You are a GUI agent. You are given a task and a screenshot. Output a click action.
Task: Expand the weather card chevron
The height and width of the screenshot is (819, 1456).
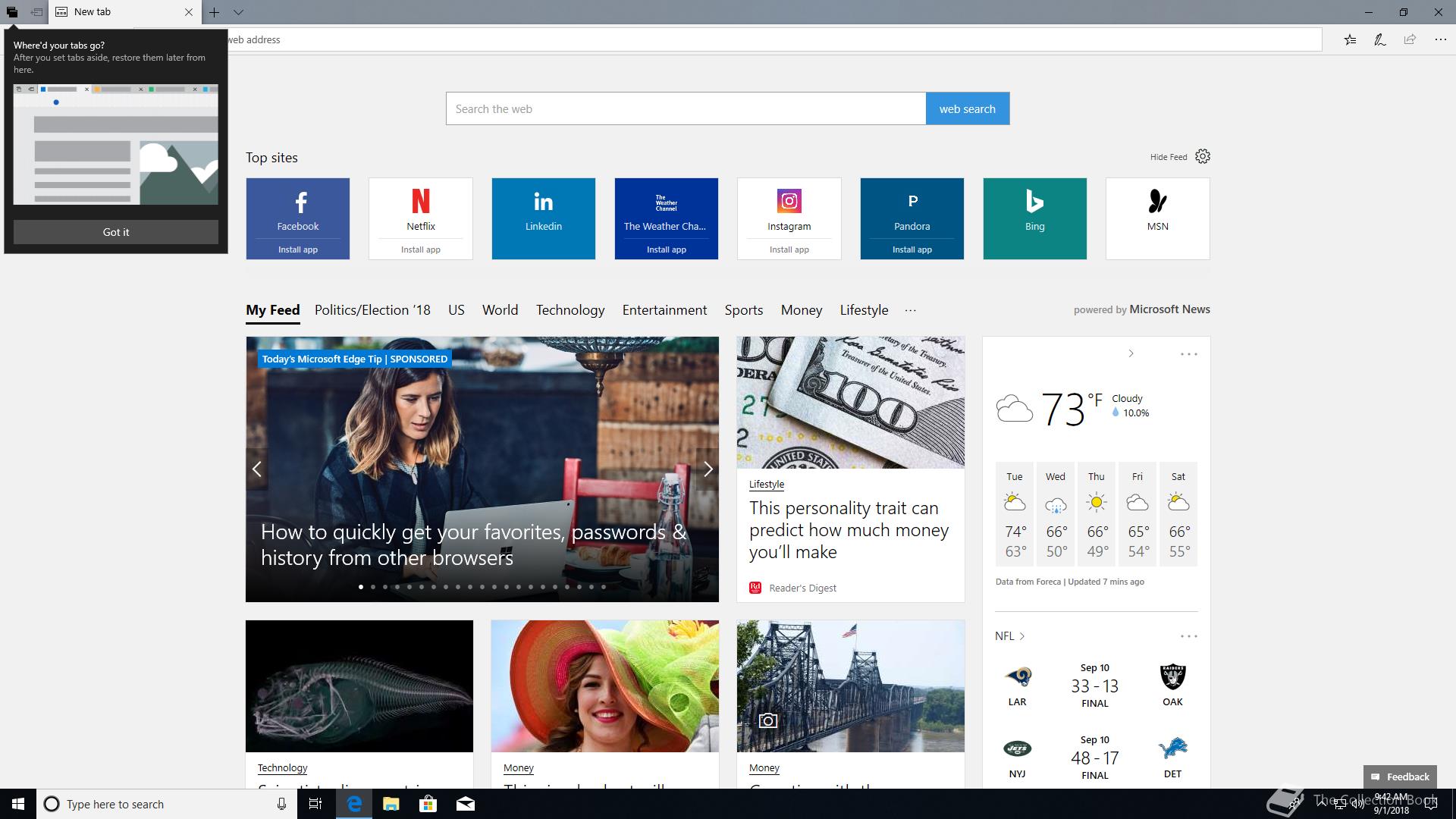[x=1131, y=353]
